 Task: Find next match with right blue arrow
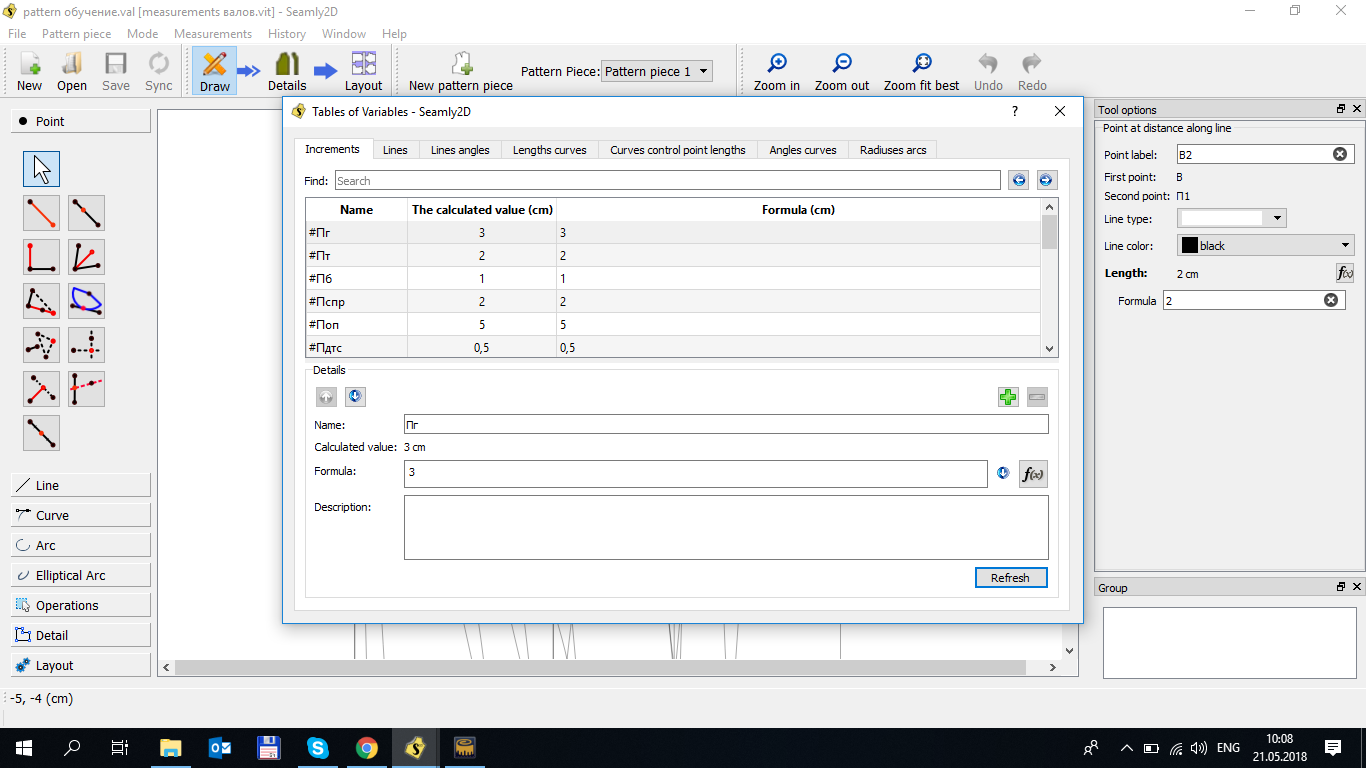[1046, 180]
